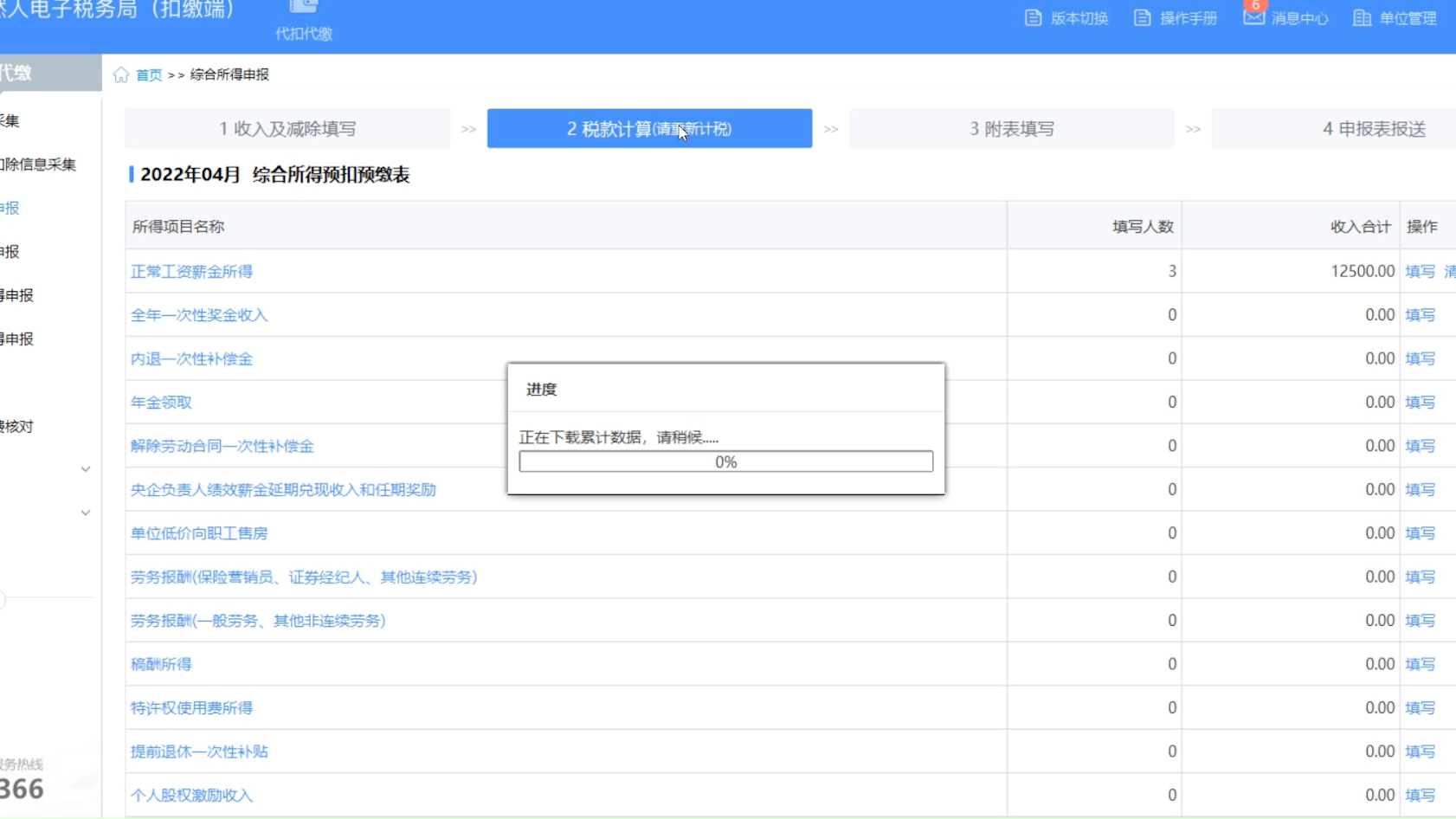
Task: Open 特许权使用费所得 link
Action: (191, 708)
